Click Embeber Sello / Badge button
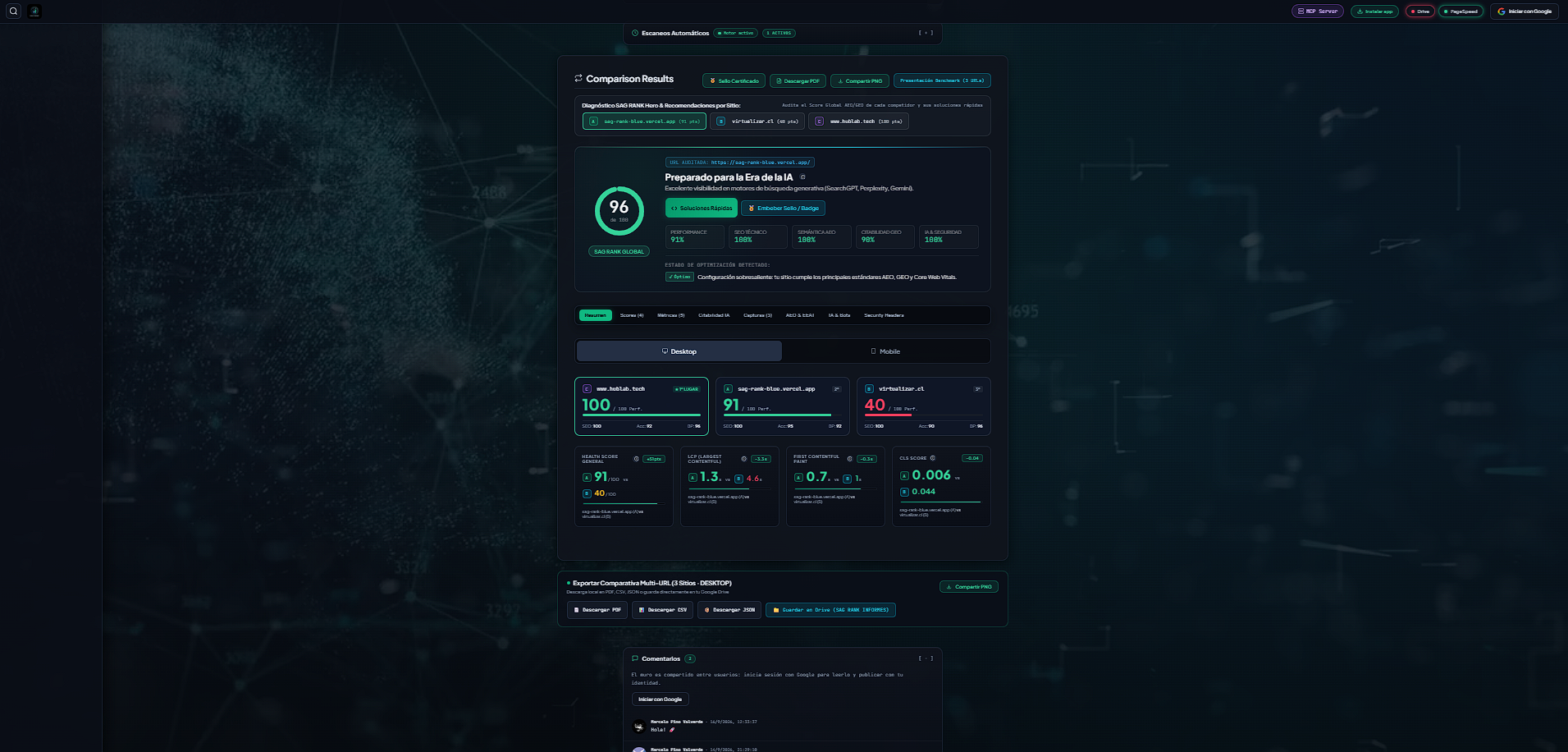The height and width of the screenshot is (752, 1568). point(783,209)
